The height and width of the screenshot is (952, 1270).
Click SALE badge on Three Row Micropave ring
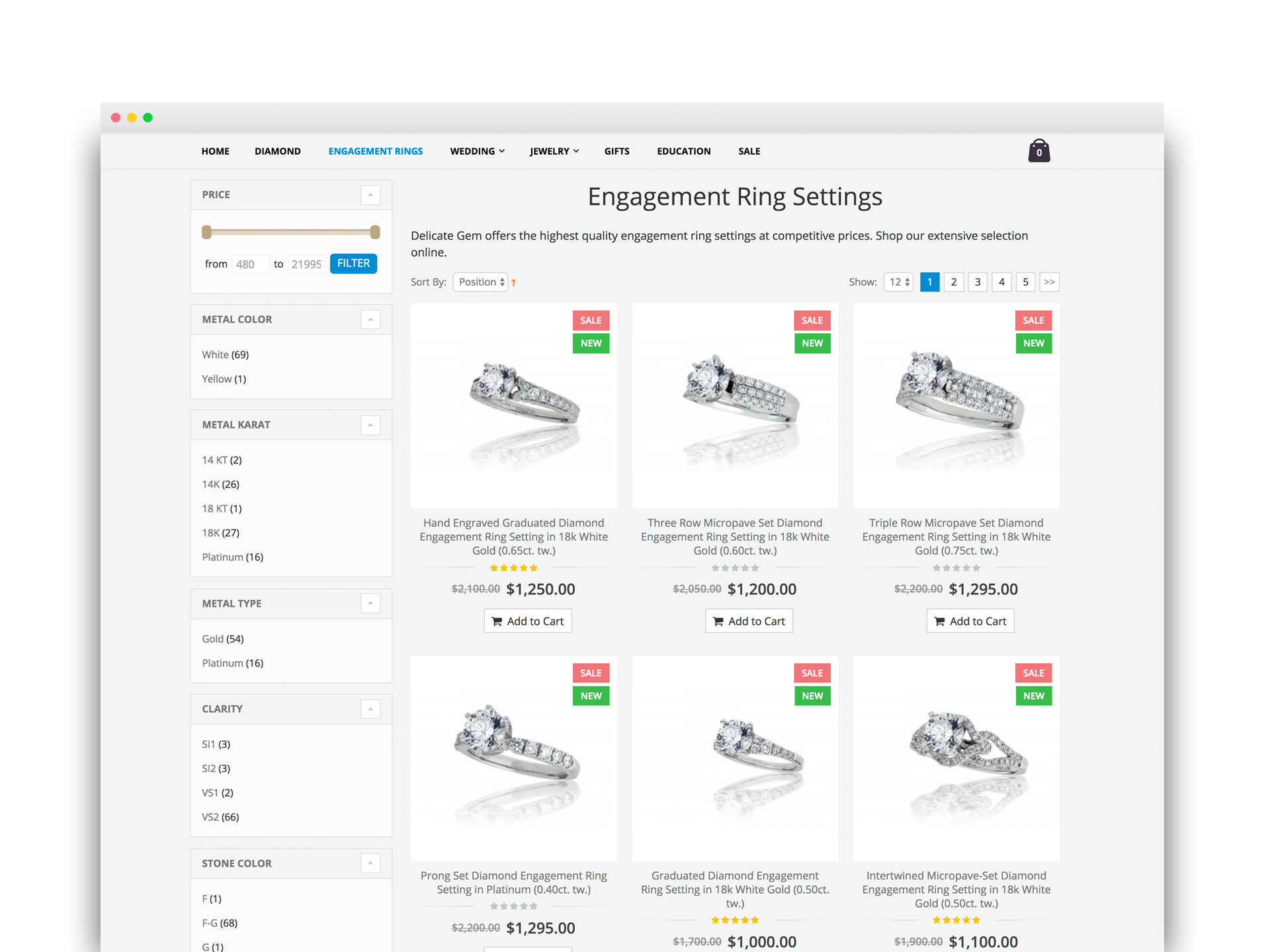click(812, 320)
